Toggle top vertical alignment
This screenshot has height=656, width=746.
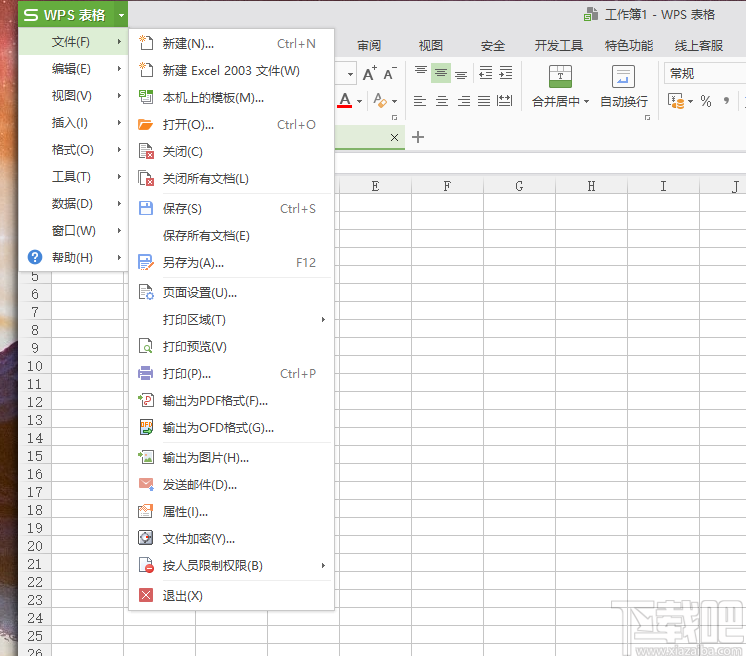(x=421, y=73)
